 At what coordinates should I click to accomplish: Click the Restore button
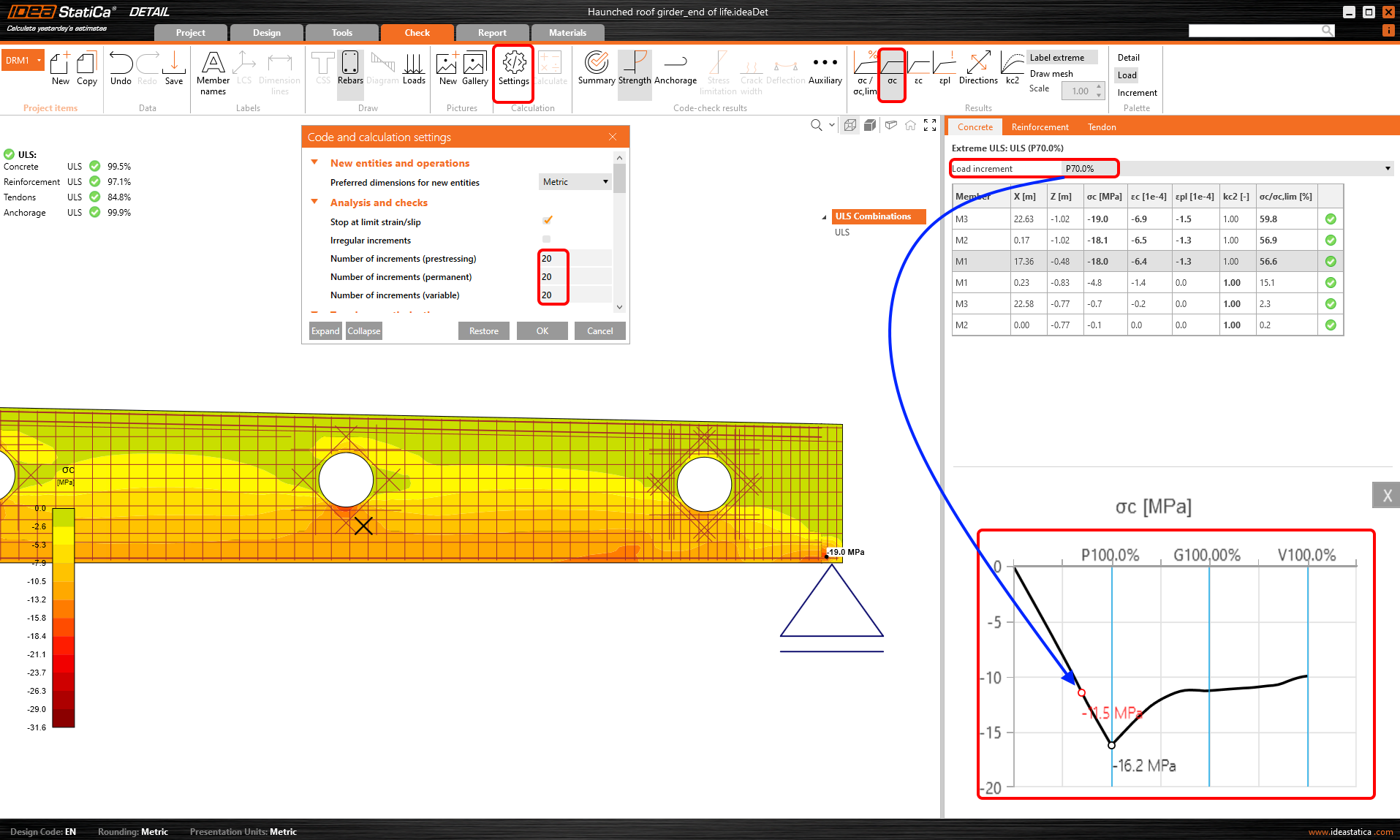tap(483, 331)
